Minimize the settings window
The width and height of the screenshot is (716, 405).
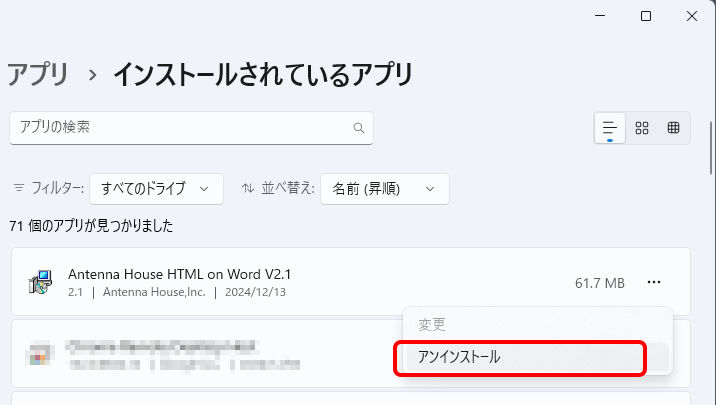600,16
